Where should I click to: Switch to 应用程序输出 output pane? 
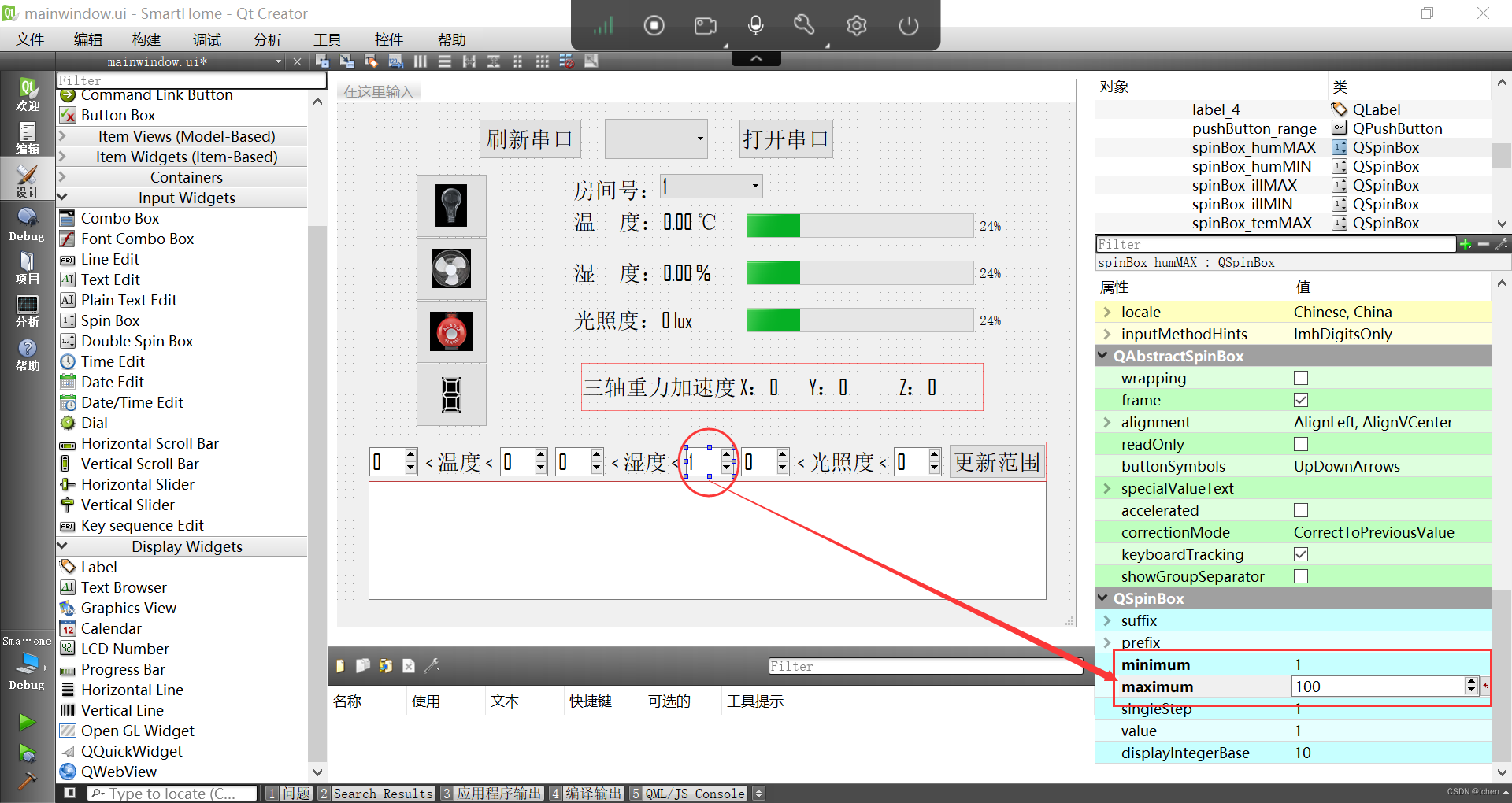[492, 794]
